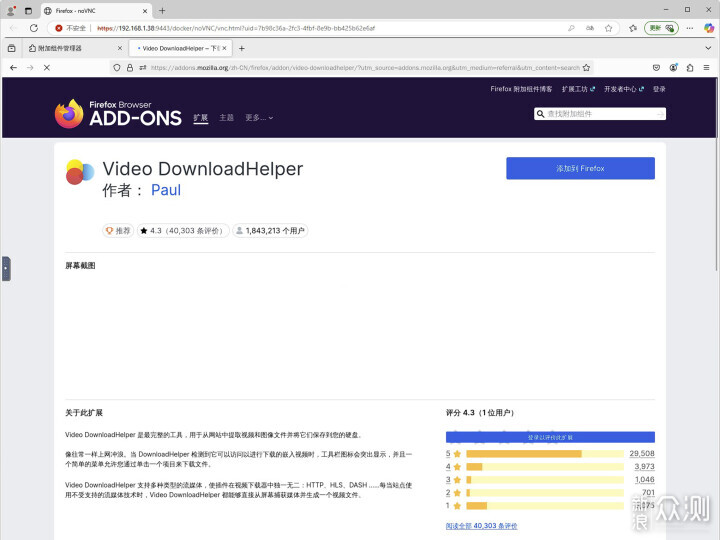Click the green Edge update button

click(x=661, y=28)
